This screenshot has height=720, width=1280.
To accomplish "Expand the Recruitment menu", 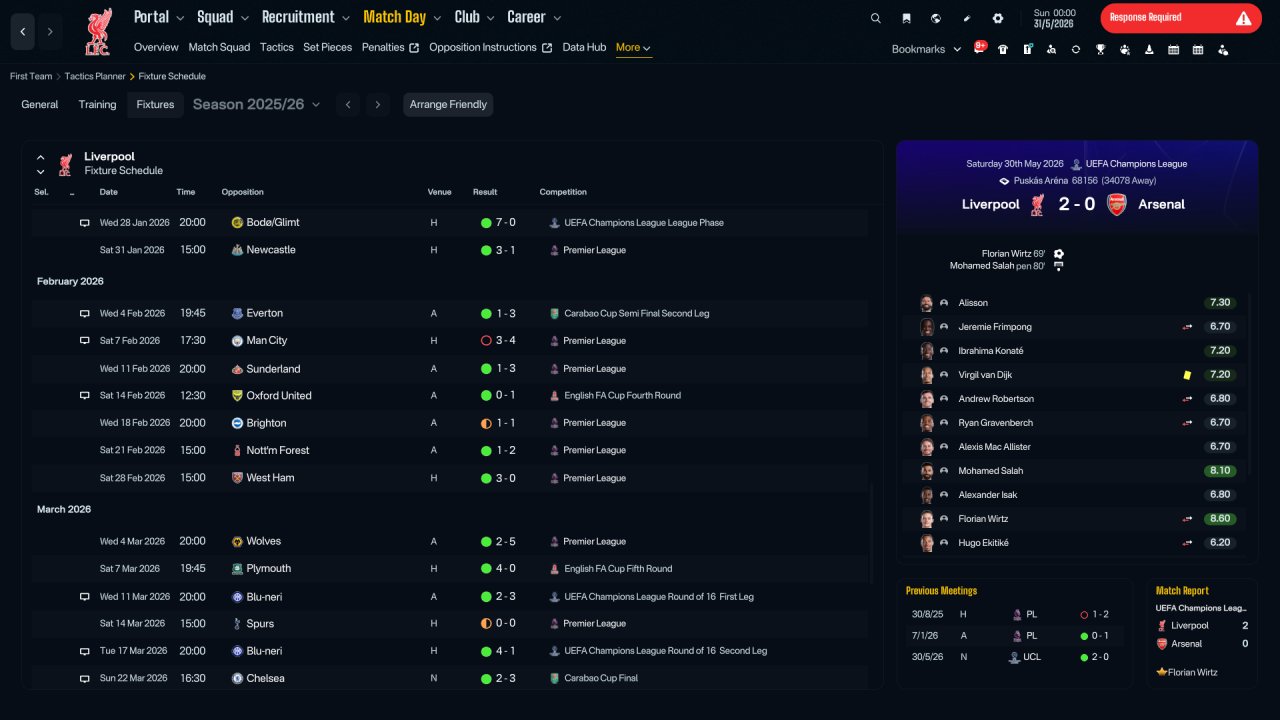I will [306, 17].
